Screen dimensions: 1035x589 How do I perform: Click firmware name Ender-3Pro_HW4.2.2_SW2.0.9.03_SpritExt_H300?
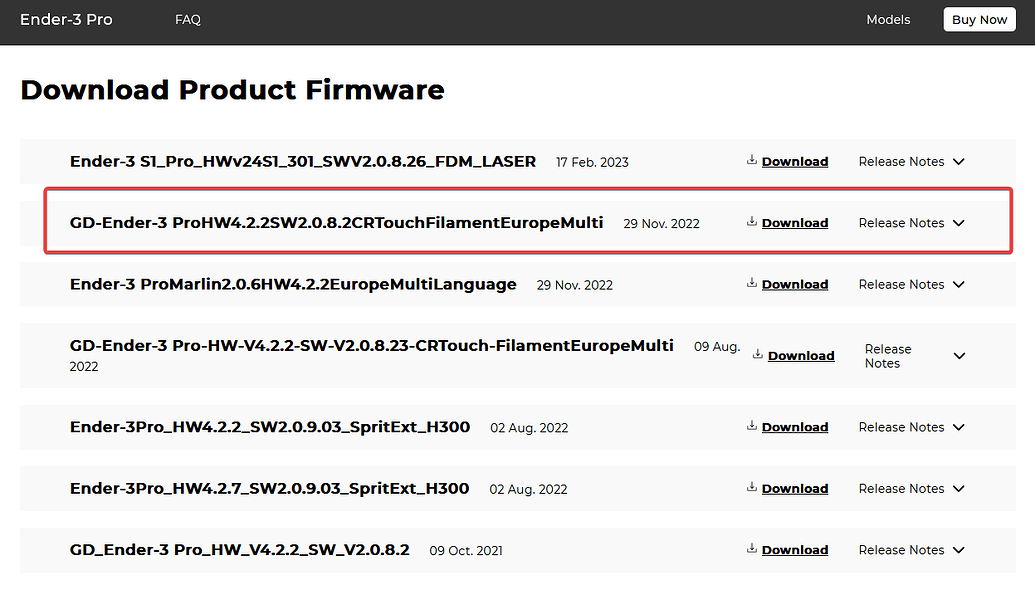click(x=270, y=427)
